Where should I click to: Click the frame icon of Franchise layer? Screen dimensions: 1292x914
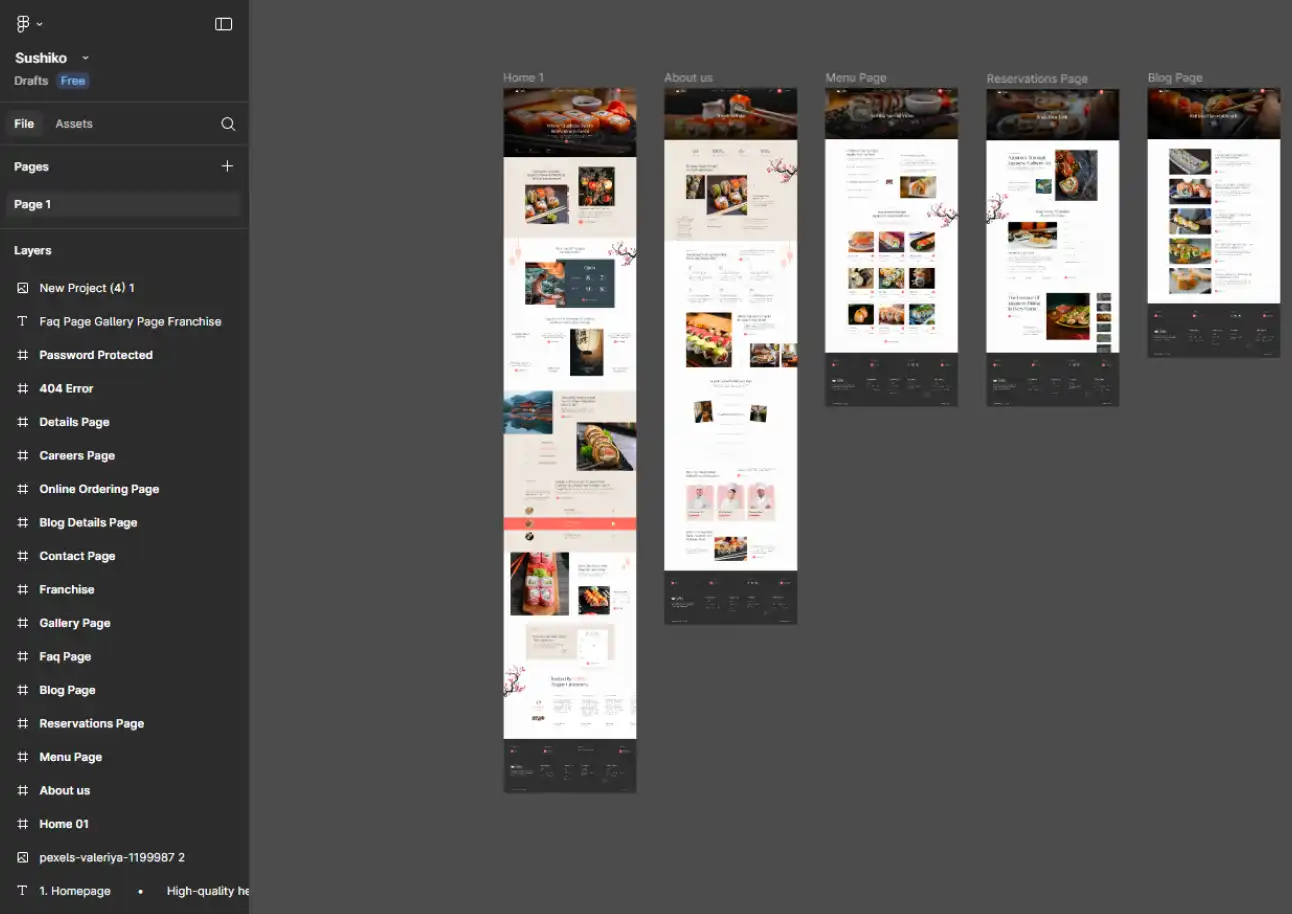point(22,589)
